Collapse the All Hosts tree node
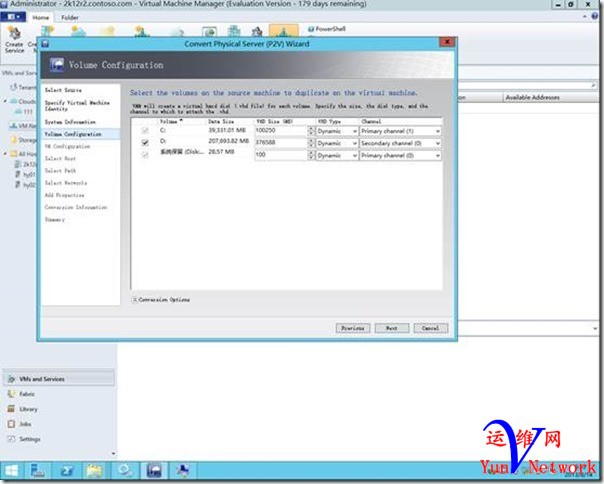 [x=5, y=154]
